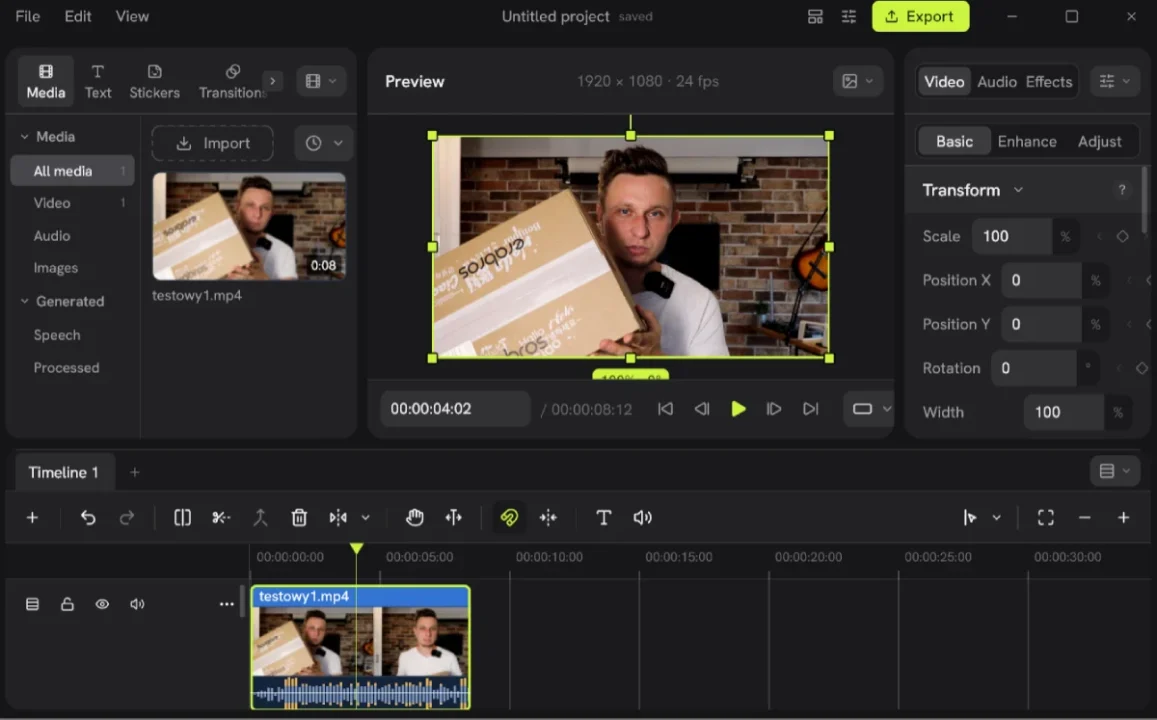The image size is (1157, 720).
Task: Select testowy1.mp4 thumbnail in media bin
Action: [249, 226]
